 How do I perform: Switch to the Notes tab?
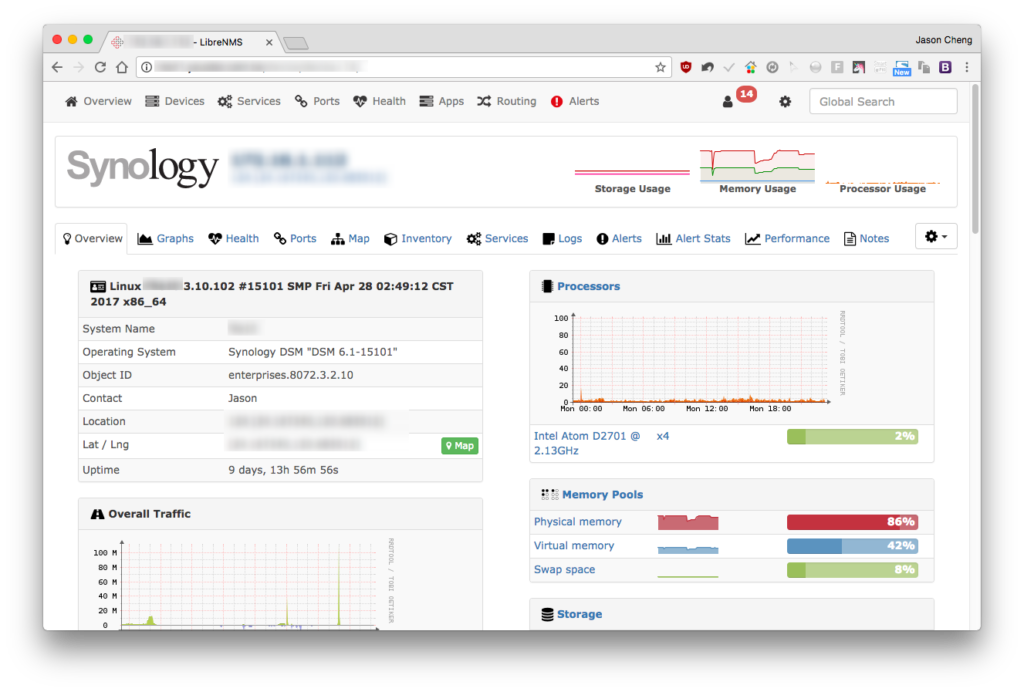(x=867, y=238)
